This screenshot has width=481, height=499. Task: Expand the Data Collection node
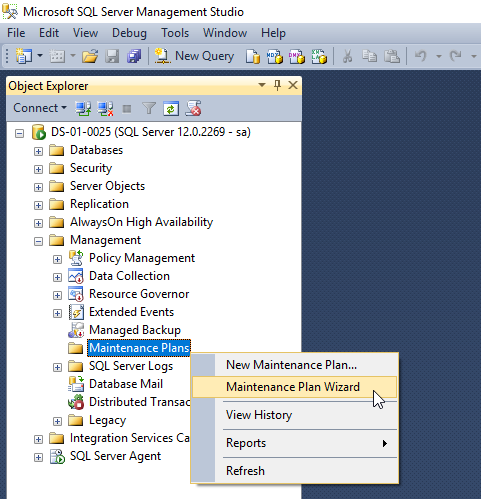click(x=57, y=277)
